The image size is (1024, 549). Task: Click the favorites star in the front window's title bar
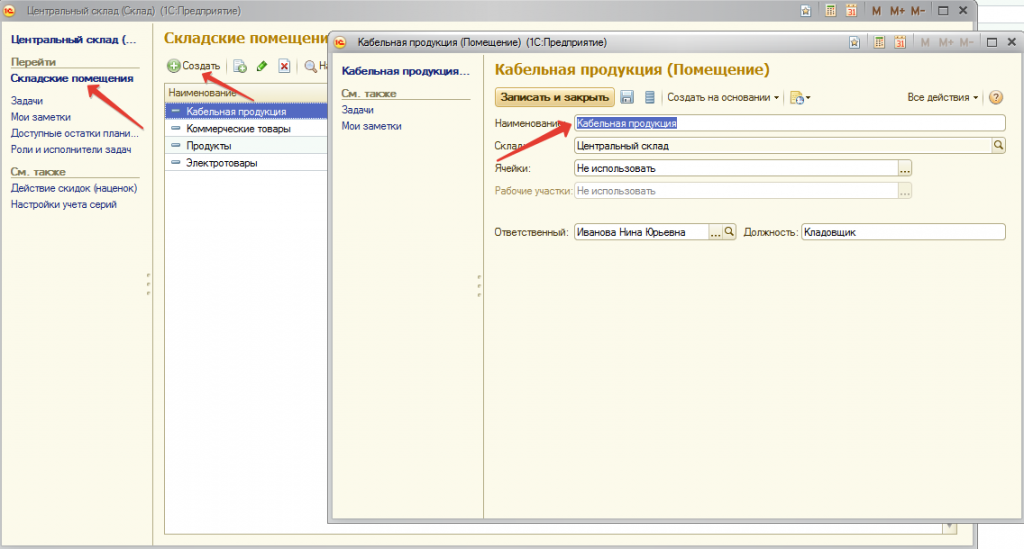(854, 43)
